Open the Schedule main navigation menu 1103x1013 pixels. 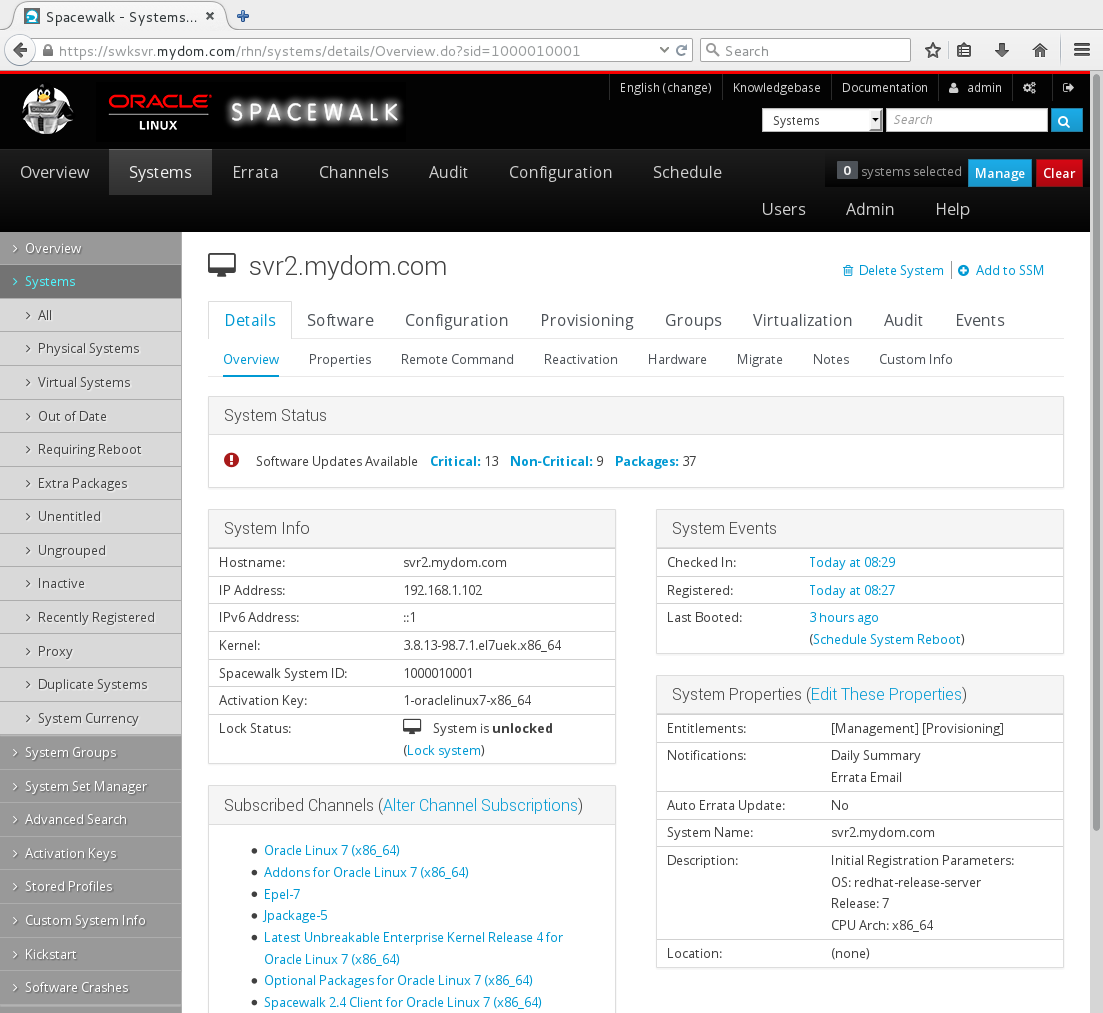pyautogui.click(x=687, y=172)
